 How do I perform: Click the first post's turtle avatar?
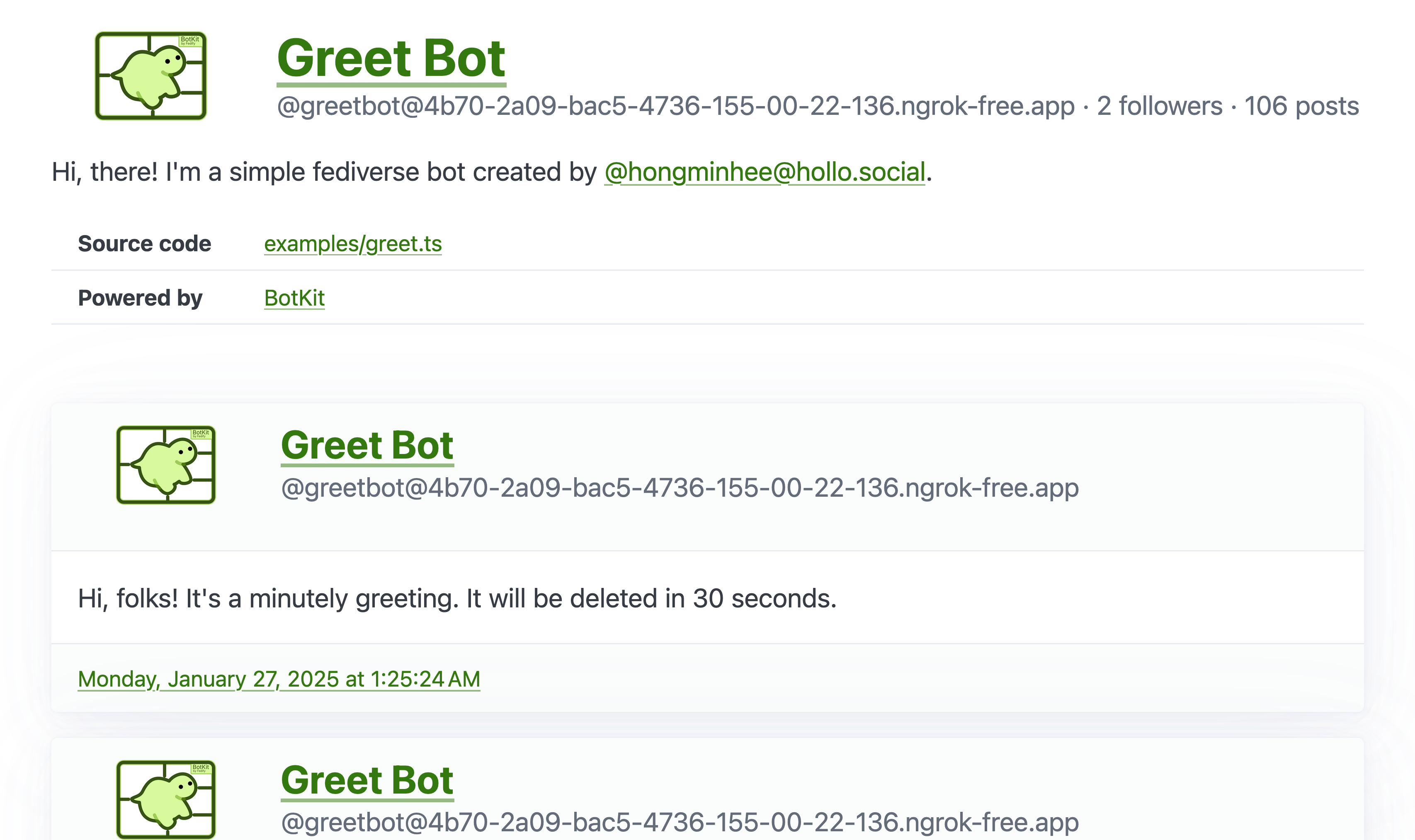tap(166, 465)
